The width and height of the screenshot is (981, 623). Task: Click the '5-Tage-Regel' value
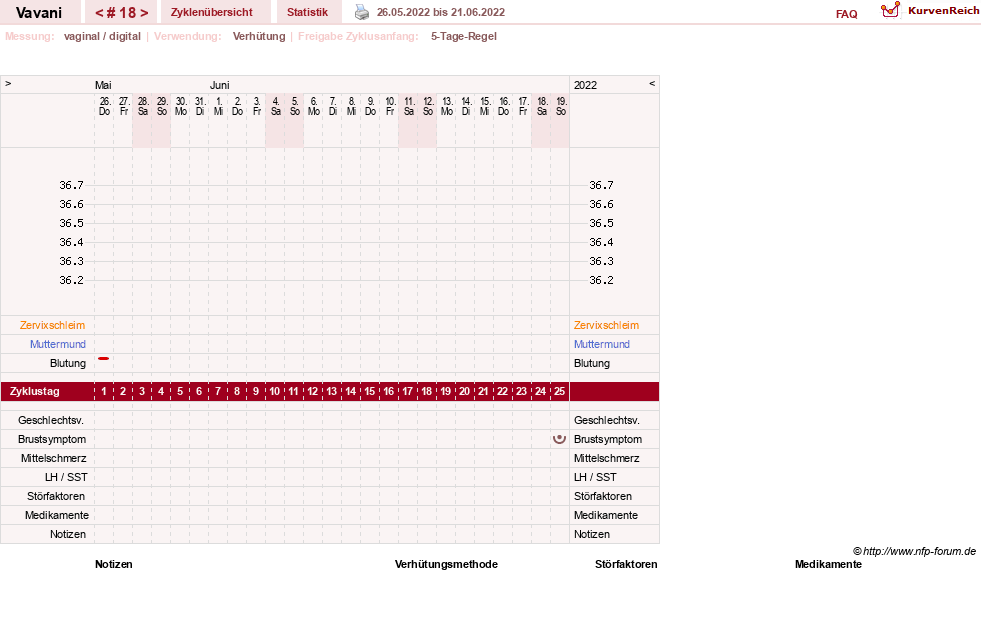[464, 36]
